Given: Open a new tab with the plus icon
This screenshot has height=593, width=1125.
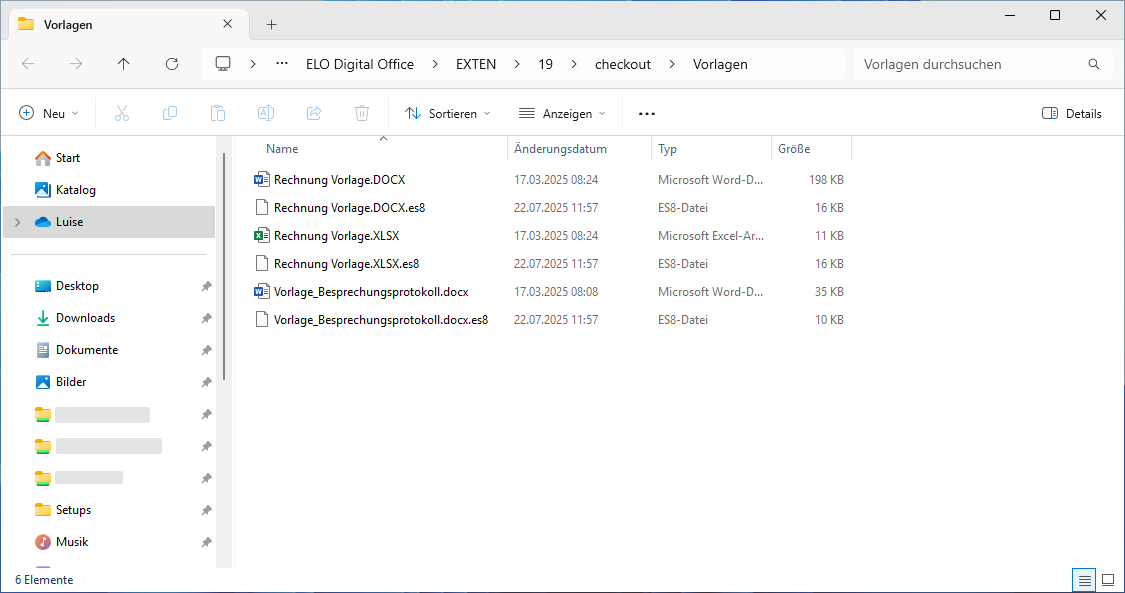Looking at the screenshot, I should (x=271, y=24).
